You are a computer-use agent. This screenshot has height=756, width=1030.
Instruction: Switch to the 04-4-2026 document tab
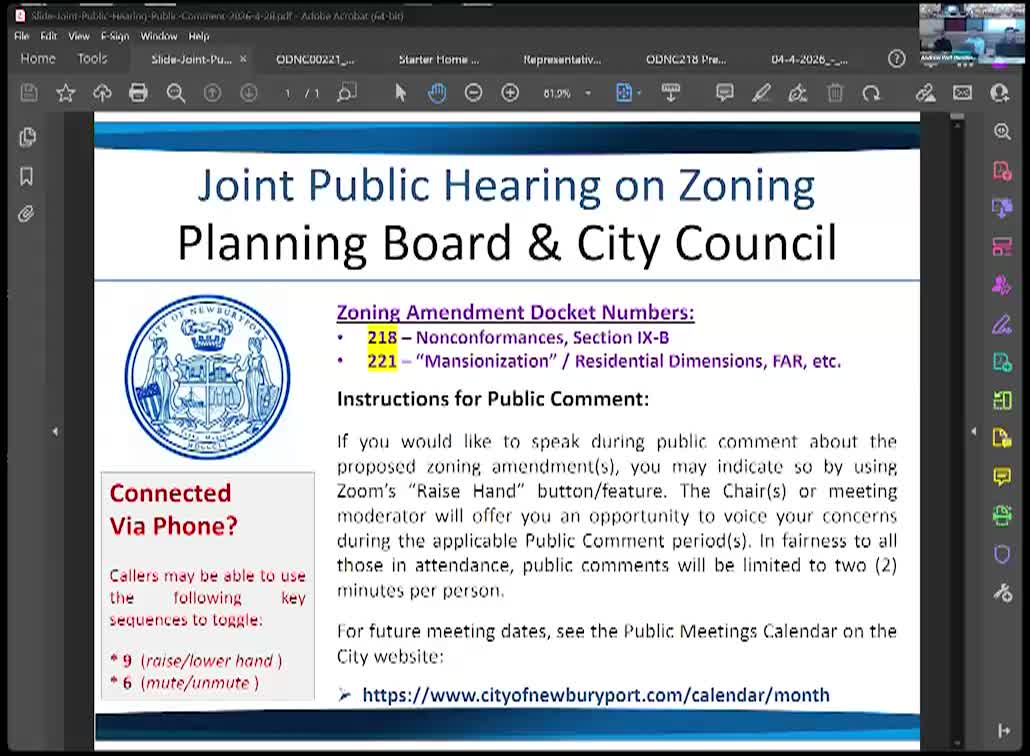(x=809, y=59)
